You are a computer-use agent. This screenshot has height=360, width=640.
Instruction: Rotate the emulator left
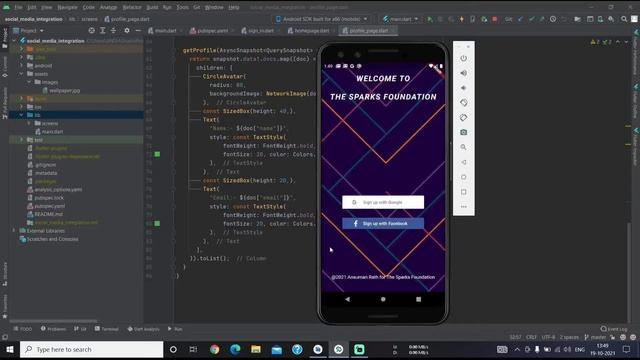464,102
